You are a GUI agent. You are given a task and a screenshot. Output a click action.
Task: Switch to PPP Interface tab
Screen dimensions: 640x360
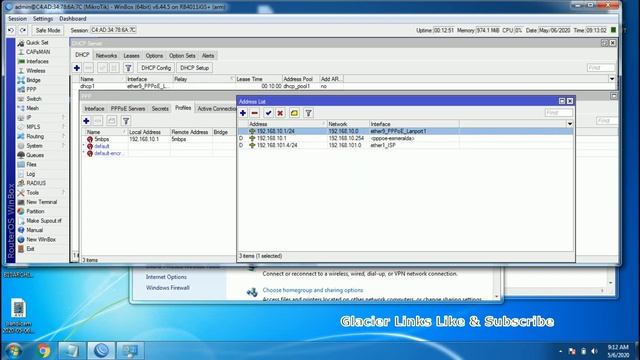coord(94,109)
